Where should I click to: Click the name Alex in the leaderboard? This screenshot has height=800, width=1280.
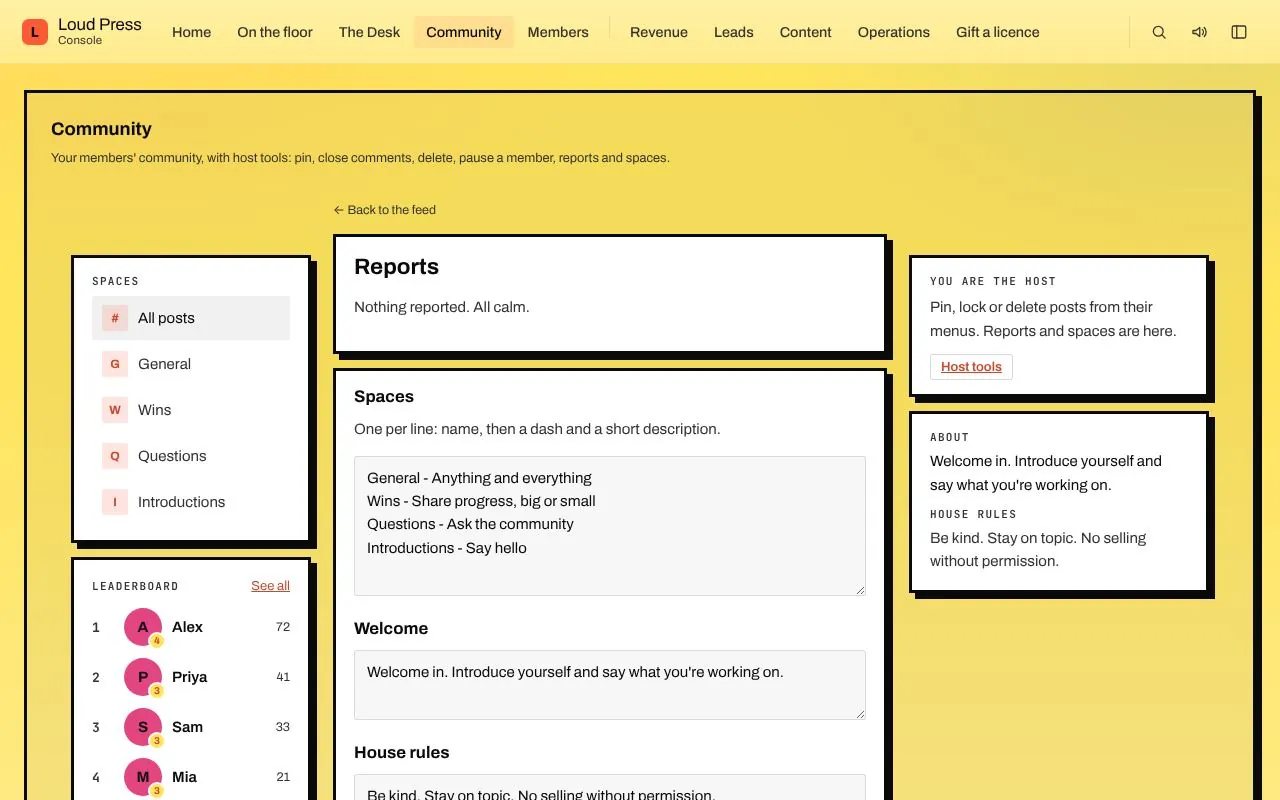[187, 627]
